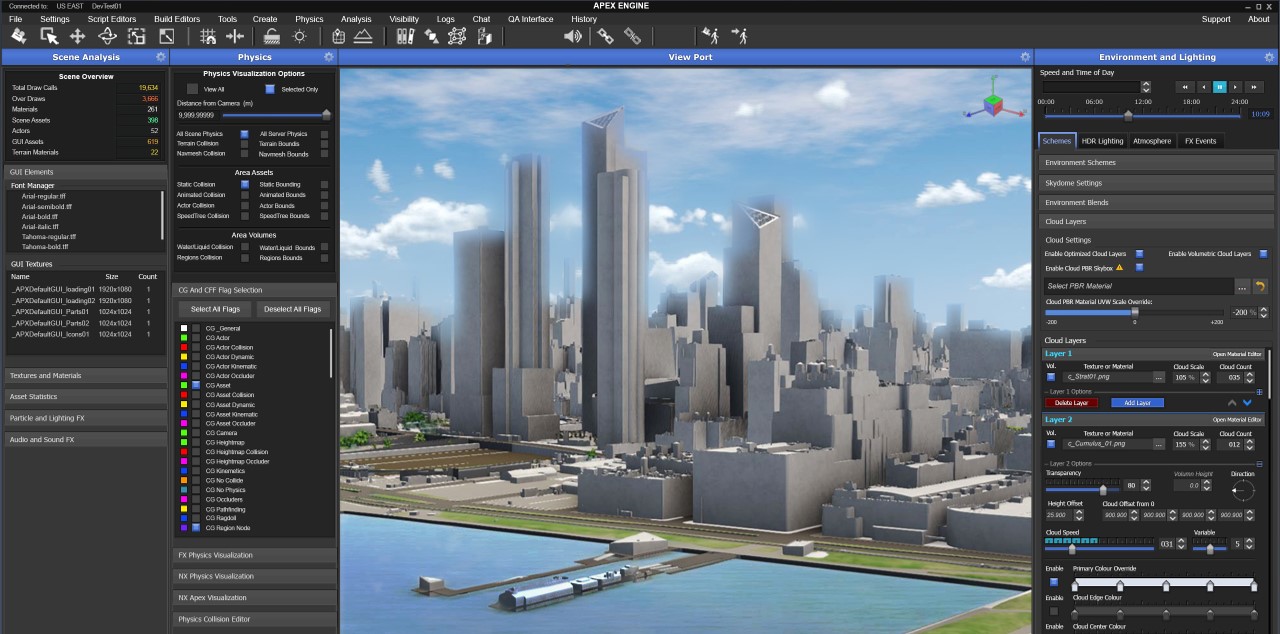This screenshot has width=1280, height=634.
Task: Click the grid snap toolbar icon
Action: (x=208, y=36)
